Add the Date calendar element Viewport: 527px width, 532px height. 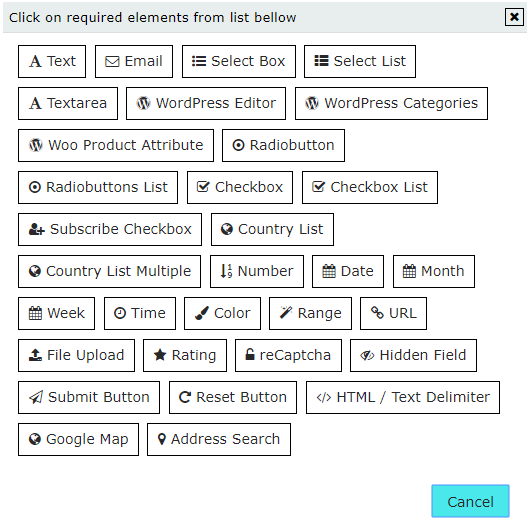(x=348, y=271)
